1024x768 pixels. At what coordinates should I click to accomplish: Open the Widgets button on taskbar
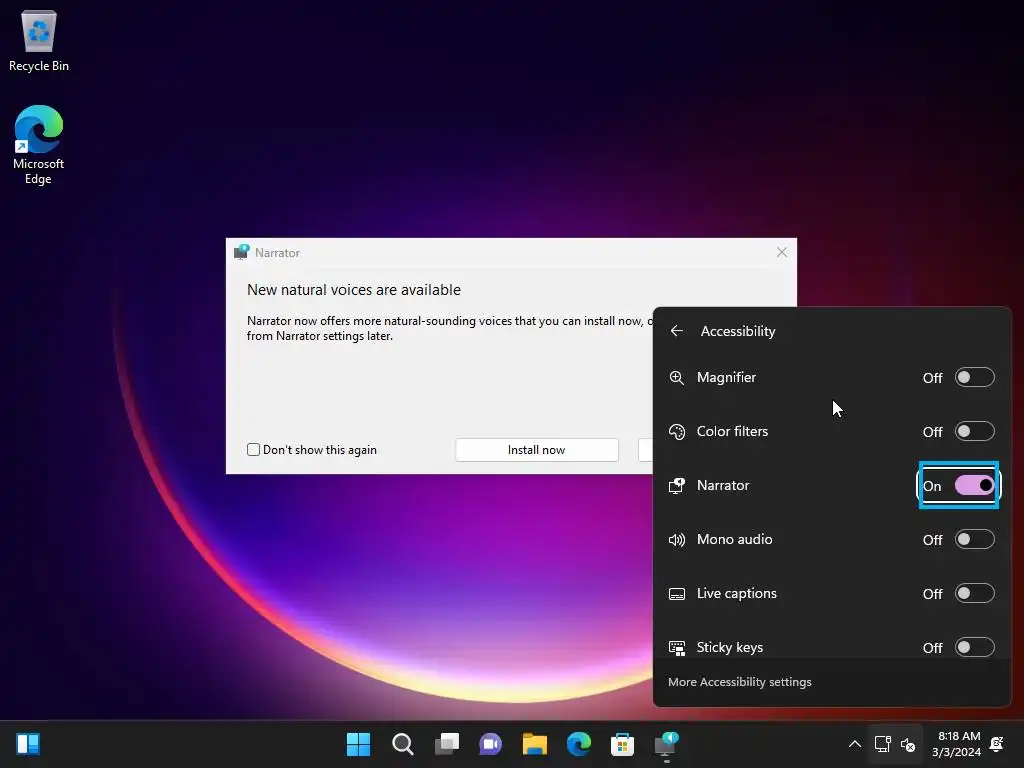pyautogui.click(x=28, y=744)
